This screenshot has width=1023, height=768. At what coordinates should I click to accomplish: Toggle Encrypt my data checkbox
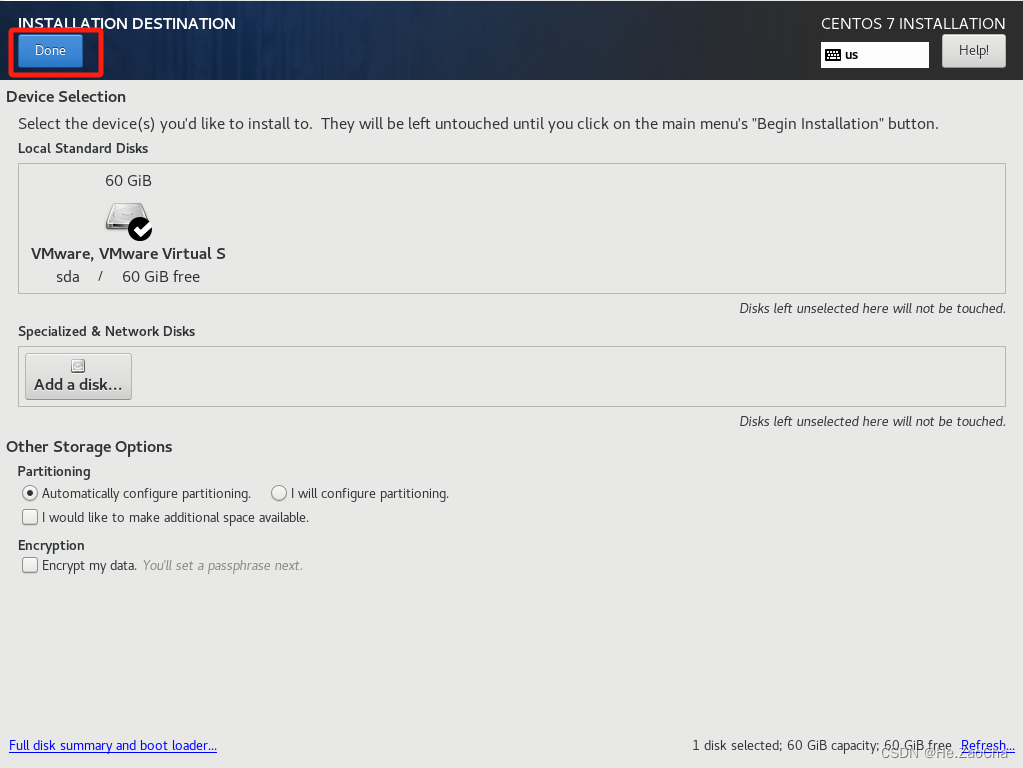pos(30,565)
